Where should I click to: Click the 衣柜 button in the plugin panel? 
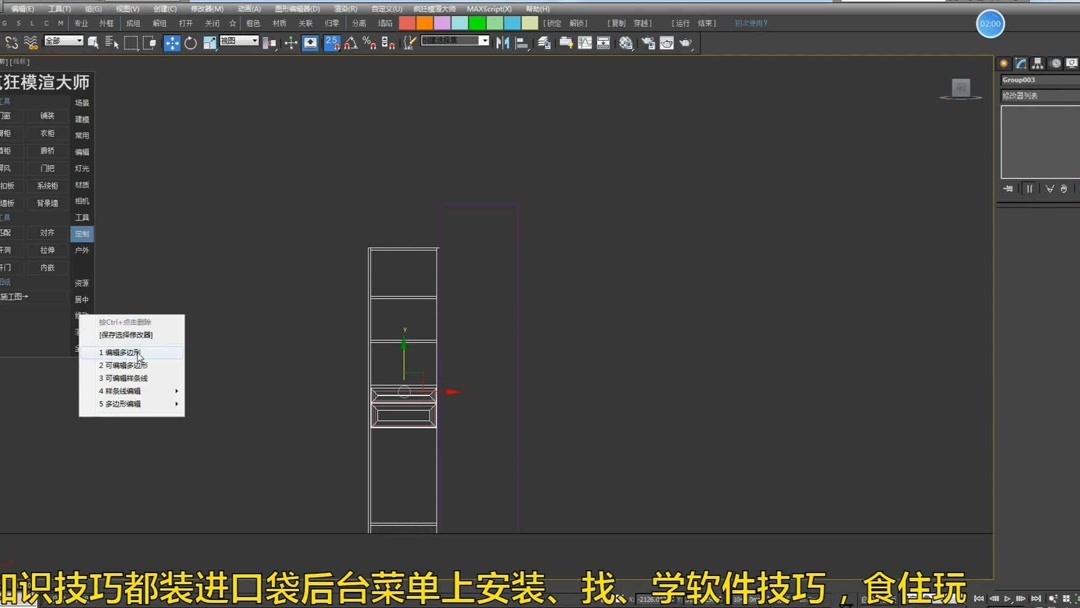point(48,132)
